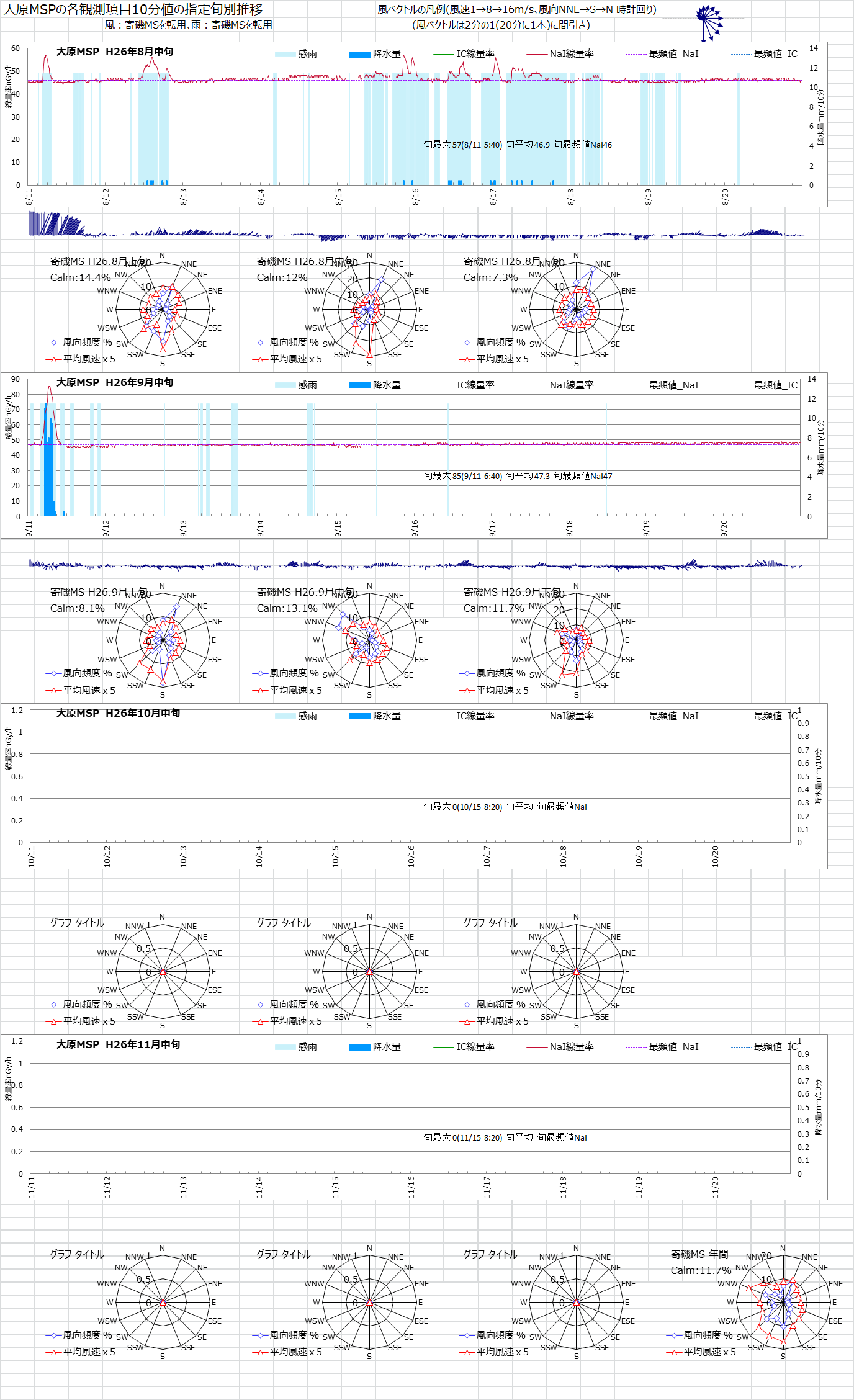Image resolution: width=854 pixels, height=1400 pixels.
Task: Click Calm:11.7% label of 年間 radar
Action: 701,1270
